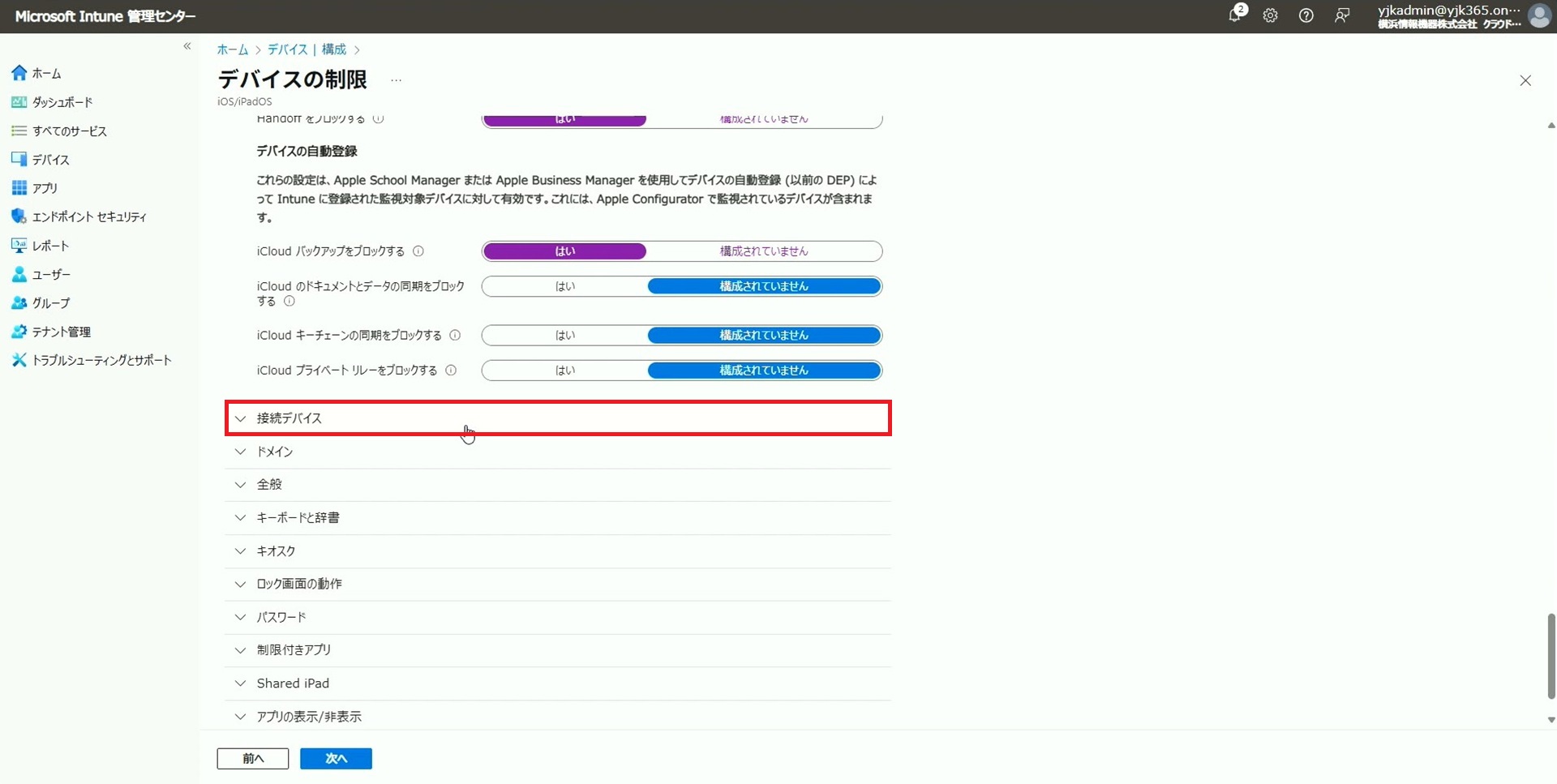Open the settings gear icon
The height and width of the screenshot is (784, 1557).
[x=1270, y=15]
